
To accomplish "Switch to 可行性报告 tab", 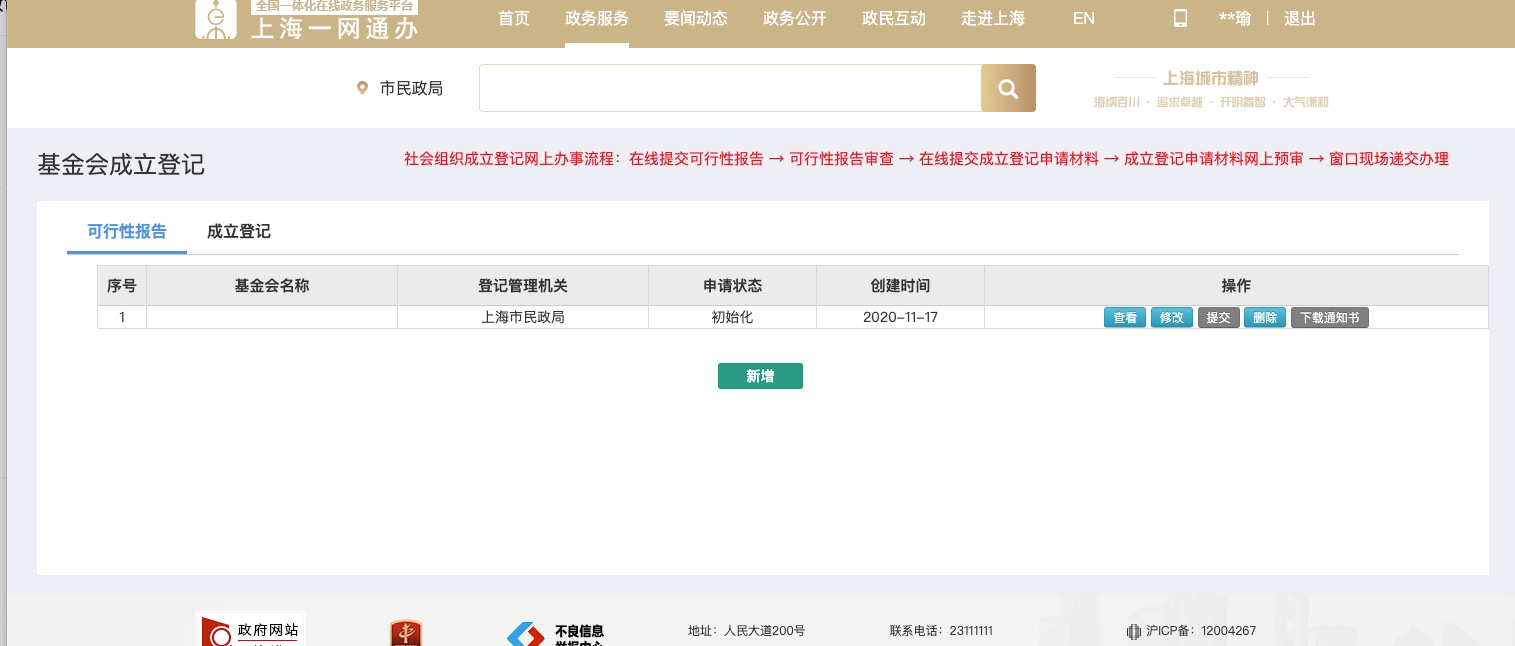I will click(127, 231).
